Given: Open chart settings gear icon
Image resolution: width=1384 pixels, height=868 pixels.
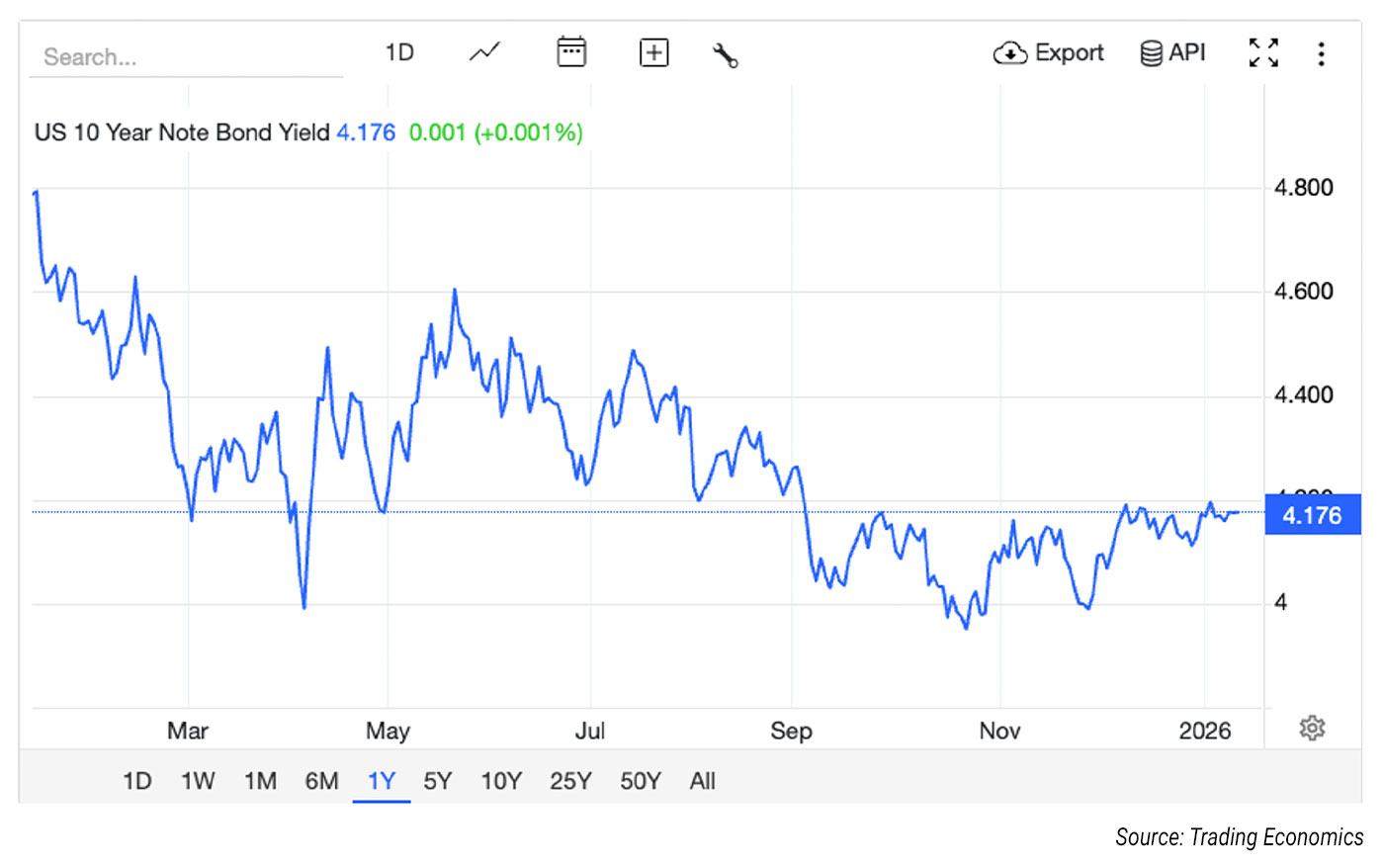Looking at the screenshot, I should pos(1312,729).
